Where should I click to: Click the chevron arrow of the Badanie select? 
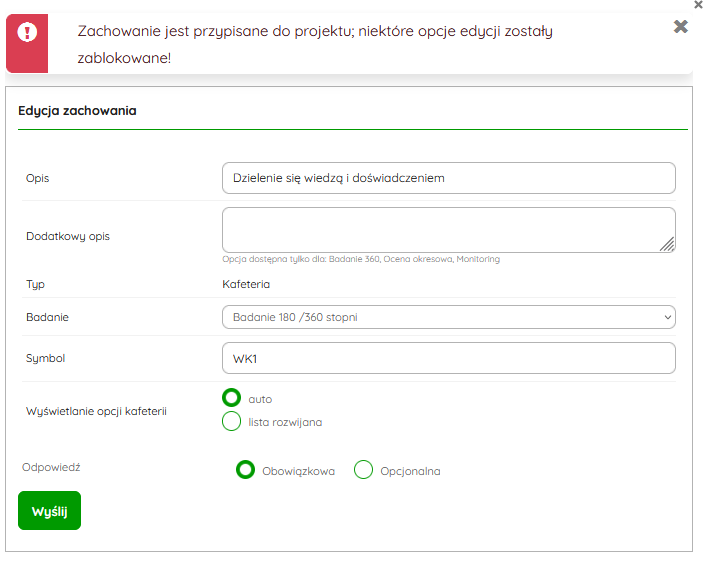pyautogui.click(x=667, y=317)
